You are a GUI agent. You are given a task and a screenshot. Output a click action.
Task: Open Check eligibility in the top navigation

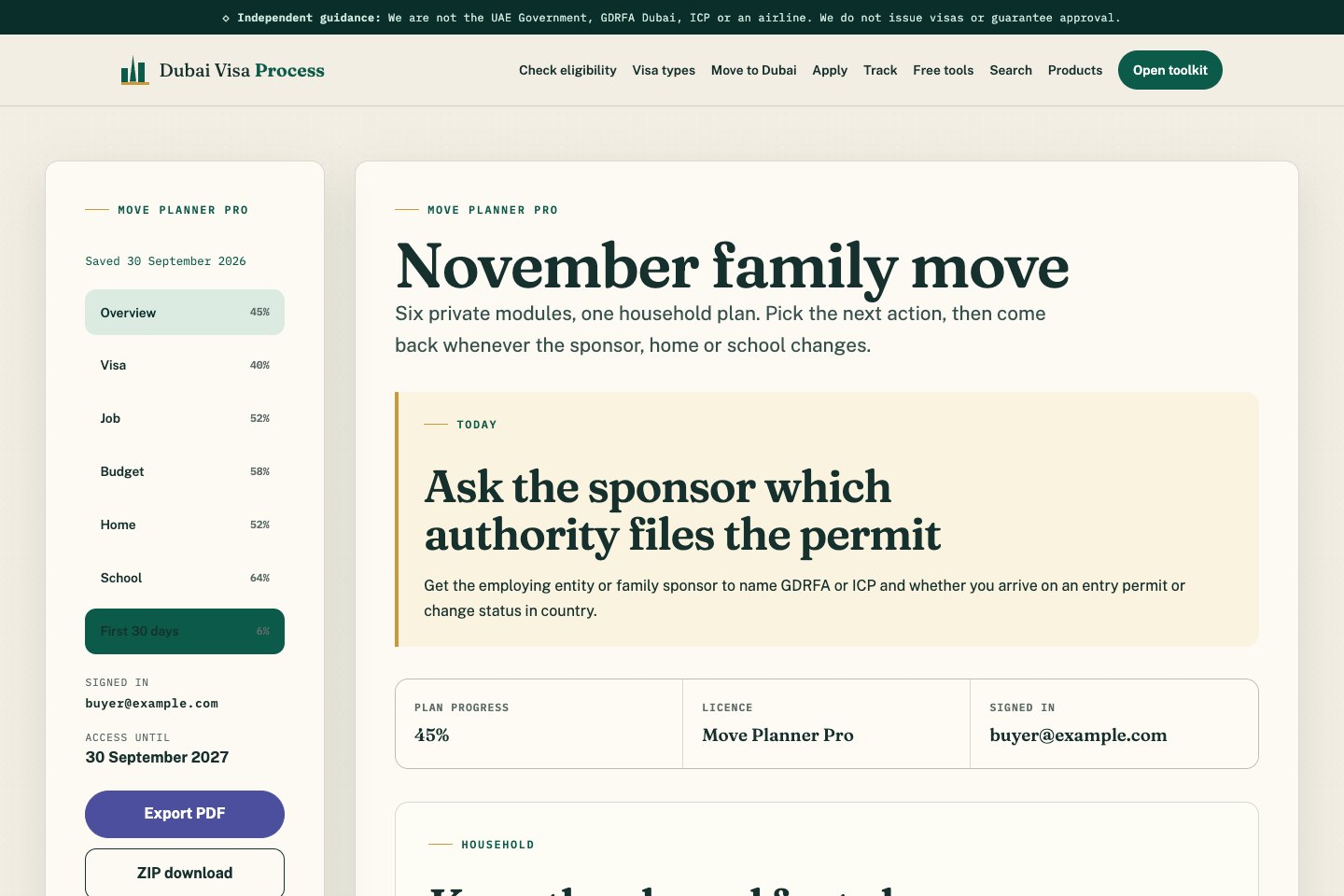(x=567, y=70)
